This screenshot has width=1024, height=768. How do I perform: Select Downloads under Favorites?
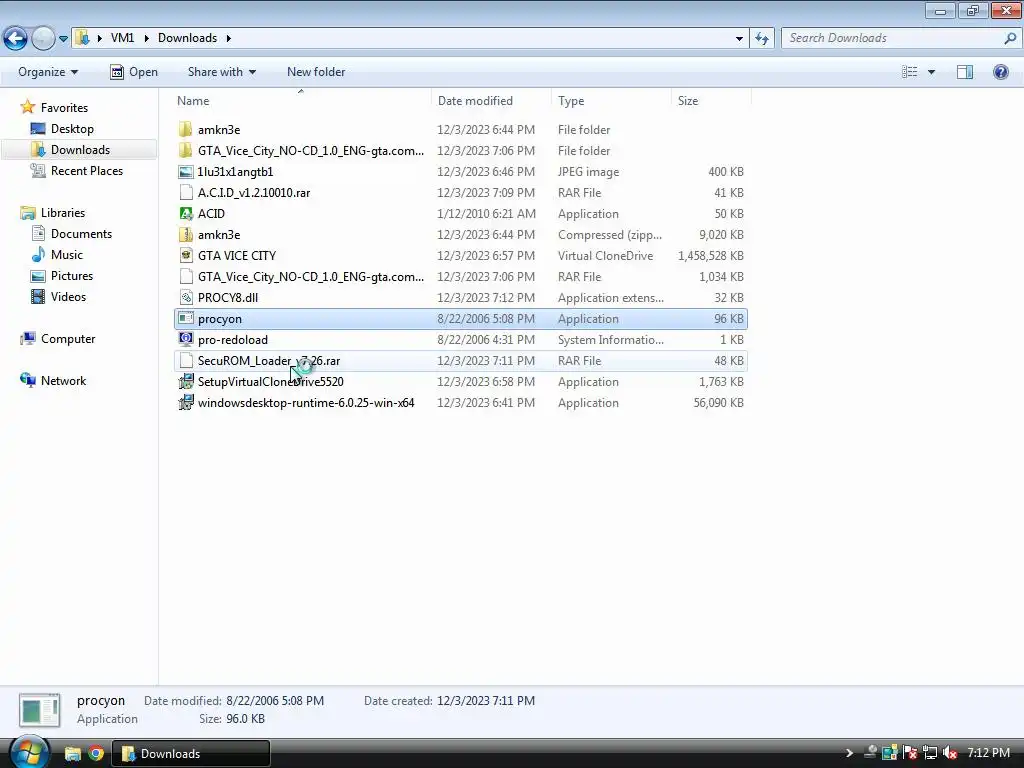[80, 150]
